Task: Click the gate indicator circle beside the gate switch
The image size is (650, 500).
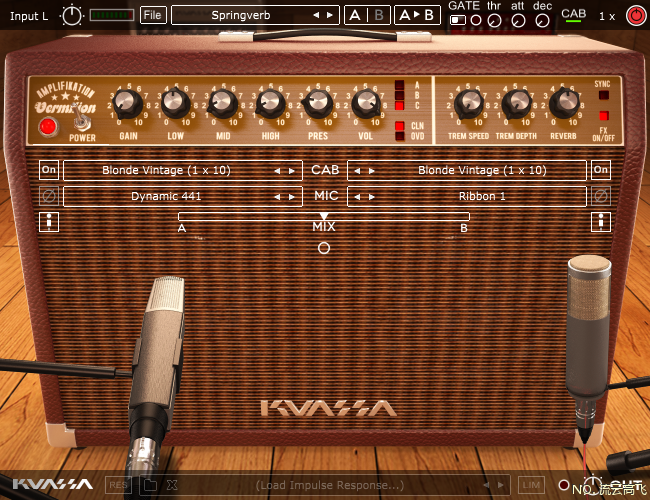Action: tap(476, 20)
